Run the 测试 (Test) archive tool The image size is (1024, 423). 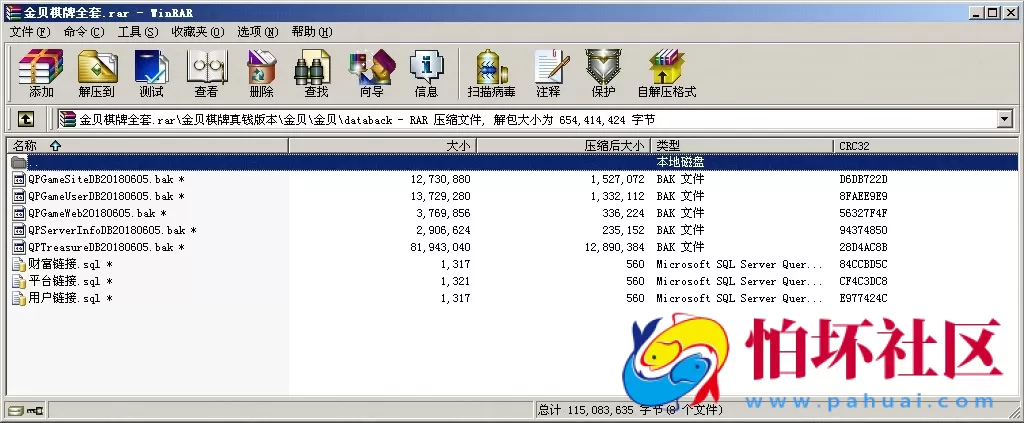coord(152,73)
